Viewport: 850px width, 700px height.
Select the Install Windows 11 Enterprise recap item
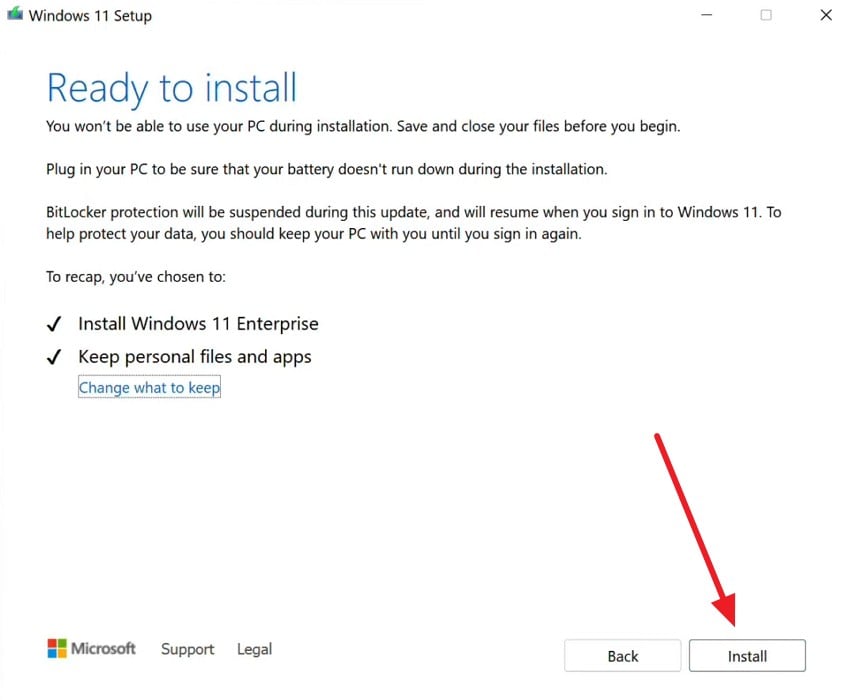coord(198,323)
